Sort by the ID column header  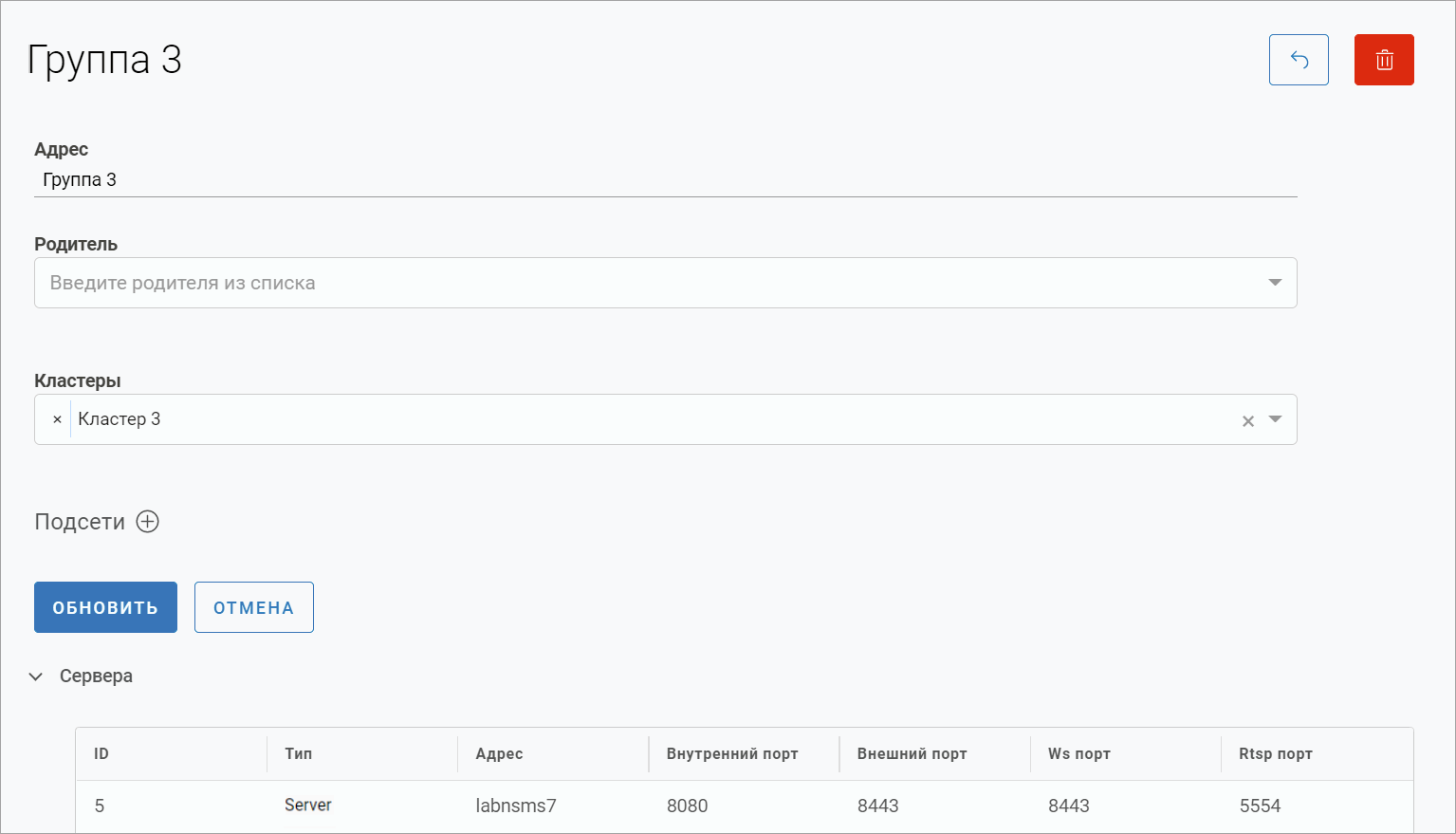coord(101,754)
